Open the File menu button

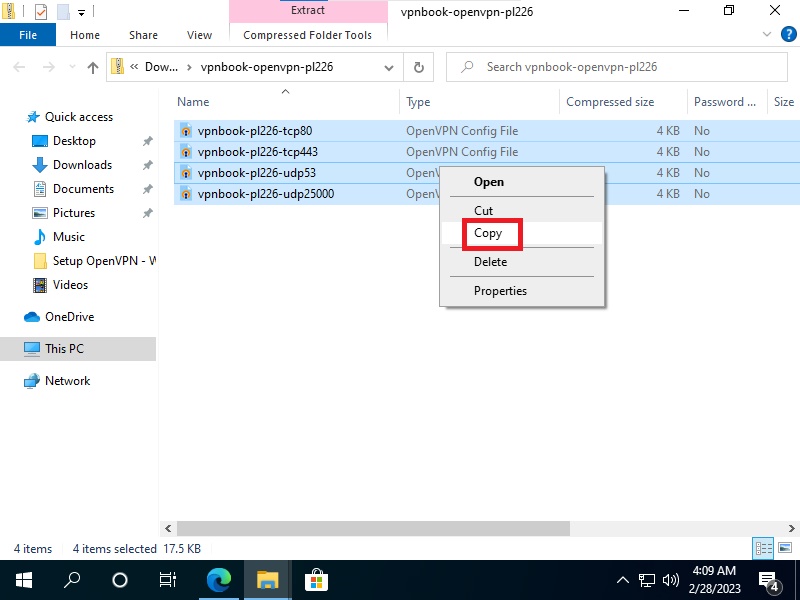pyautogui.click(x=30, y=35)
